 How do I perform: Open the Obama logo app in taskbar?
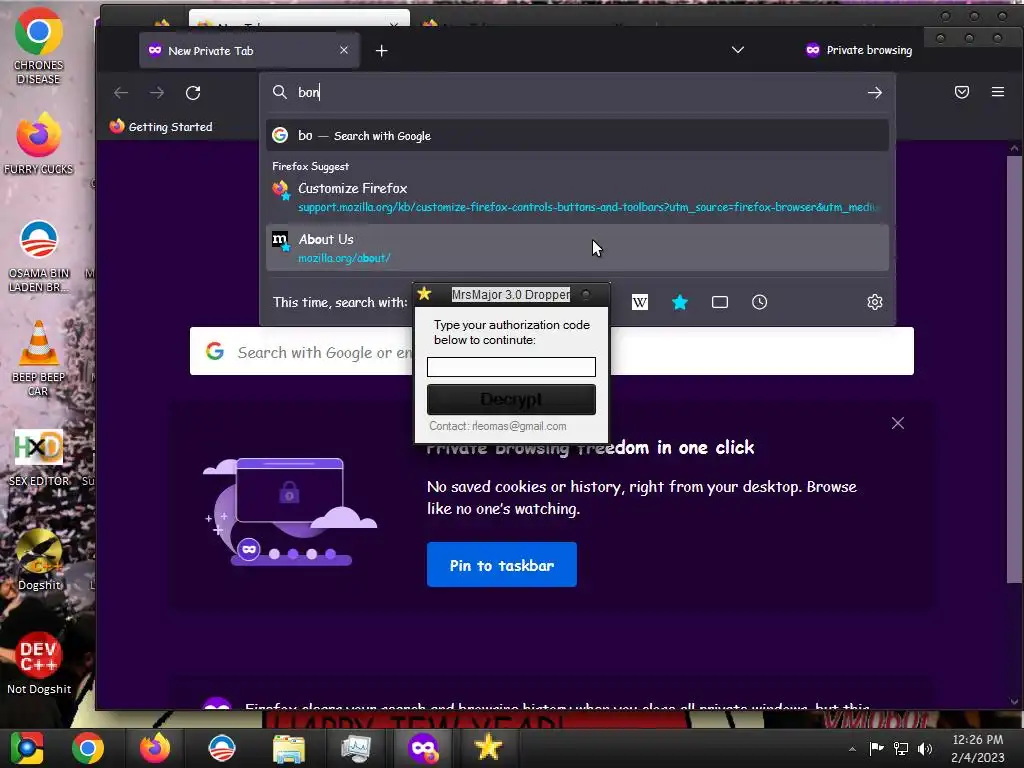pos(221,748)
